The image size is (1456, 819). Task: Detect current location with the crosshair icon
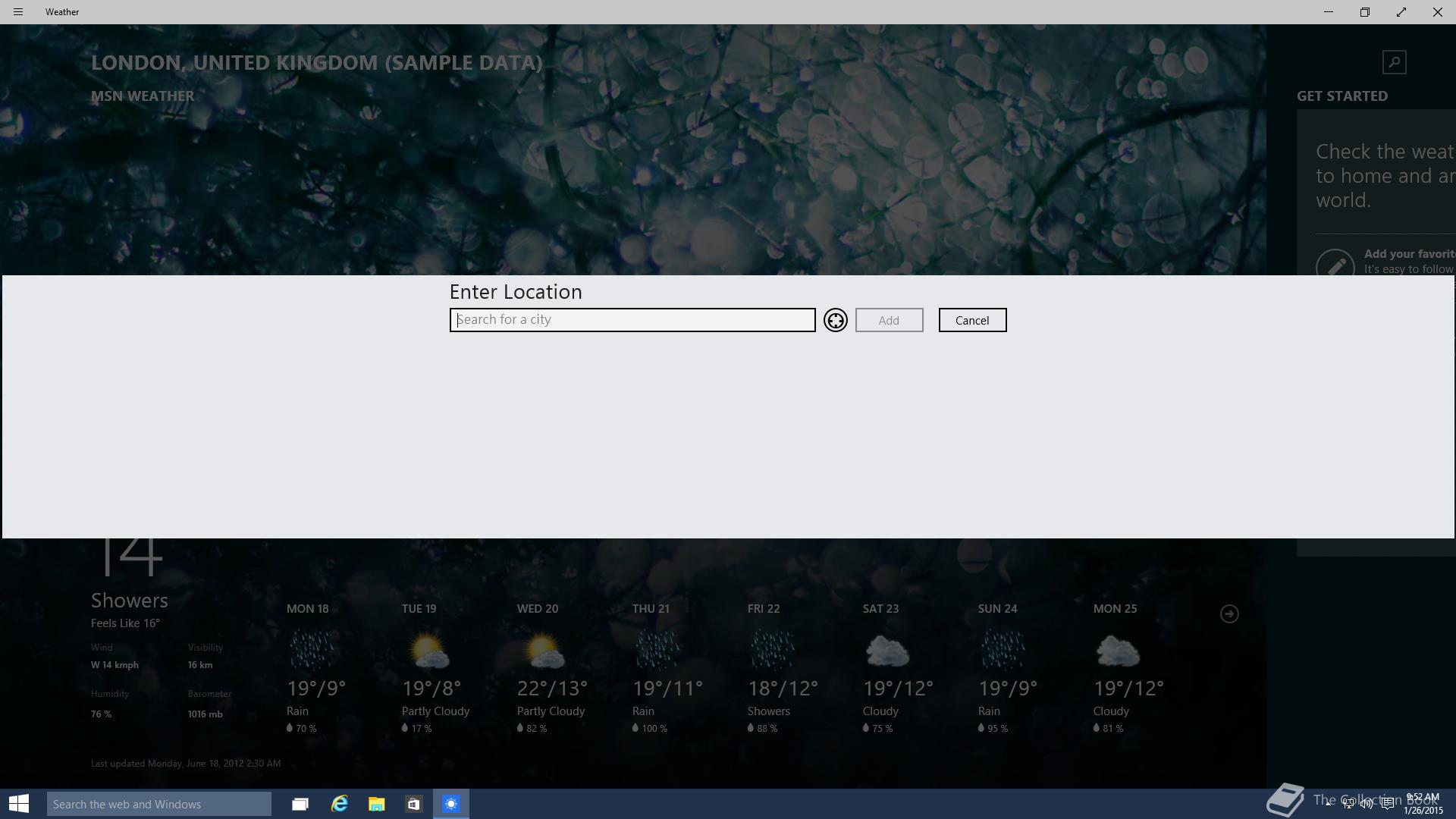pyautogui.click(x=836, y=320)
